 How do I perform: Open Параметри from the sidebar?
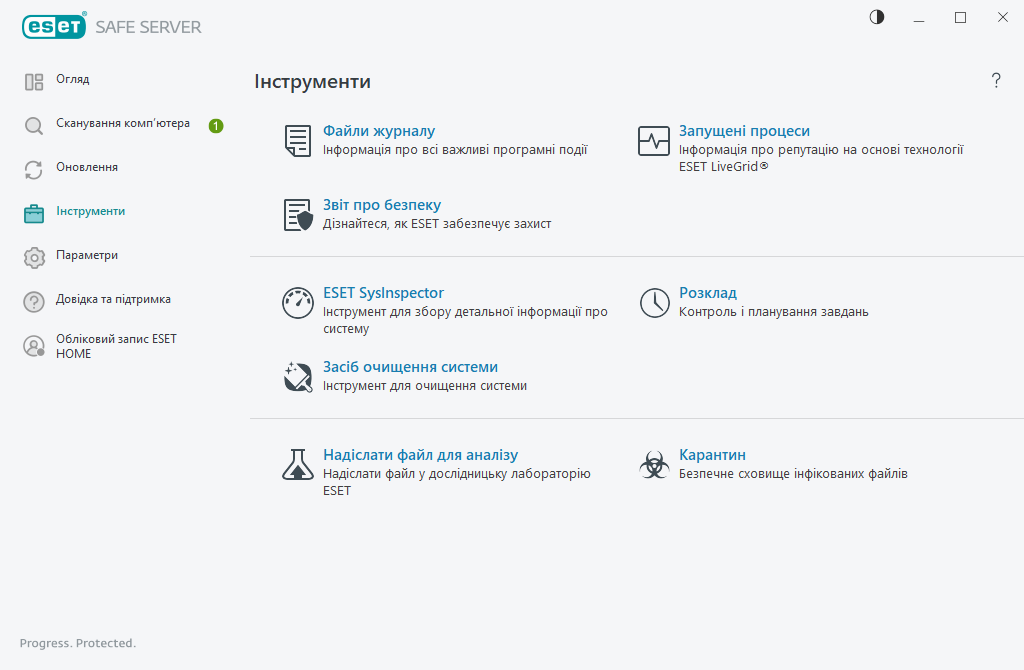86,256
